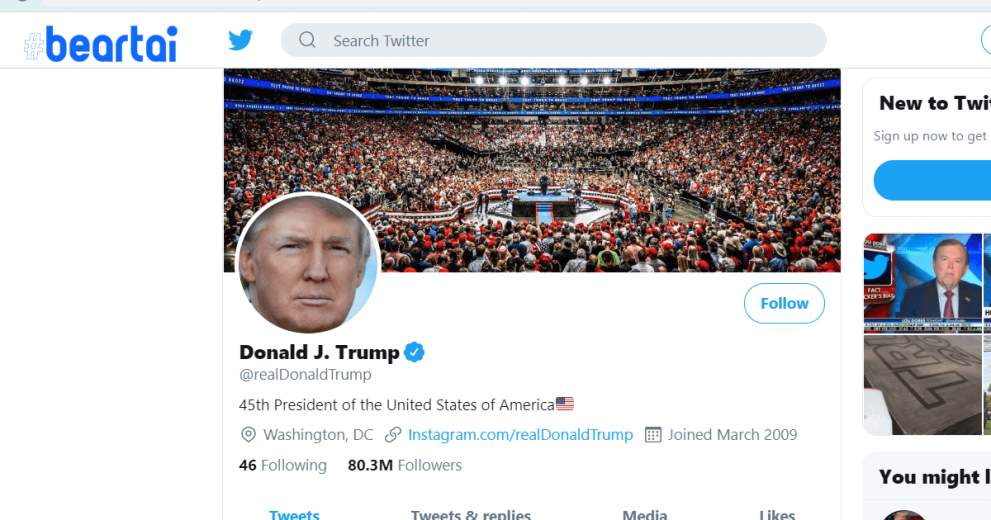Show the 80.3M Followers list
This screenshot has width=991, height=520.
coord(405,465)
